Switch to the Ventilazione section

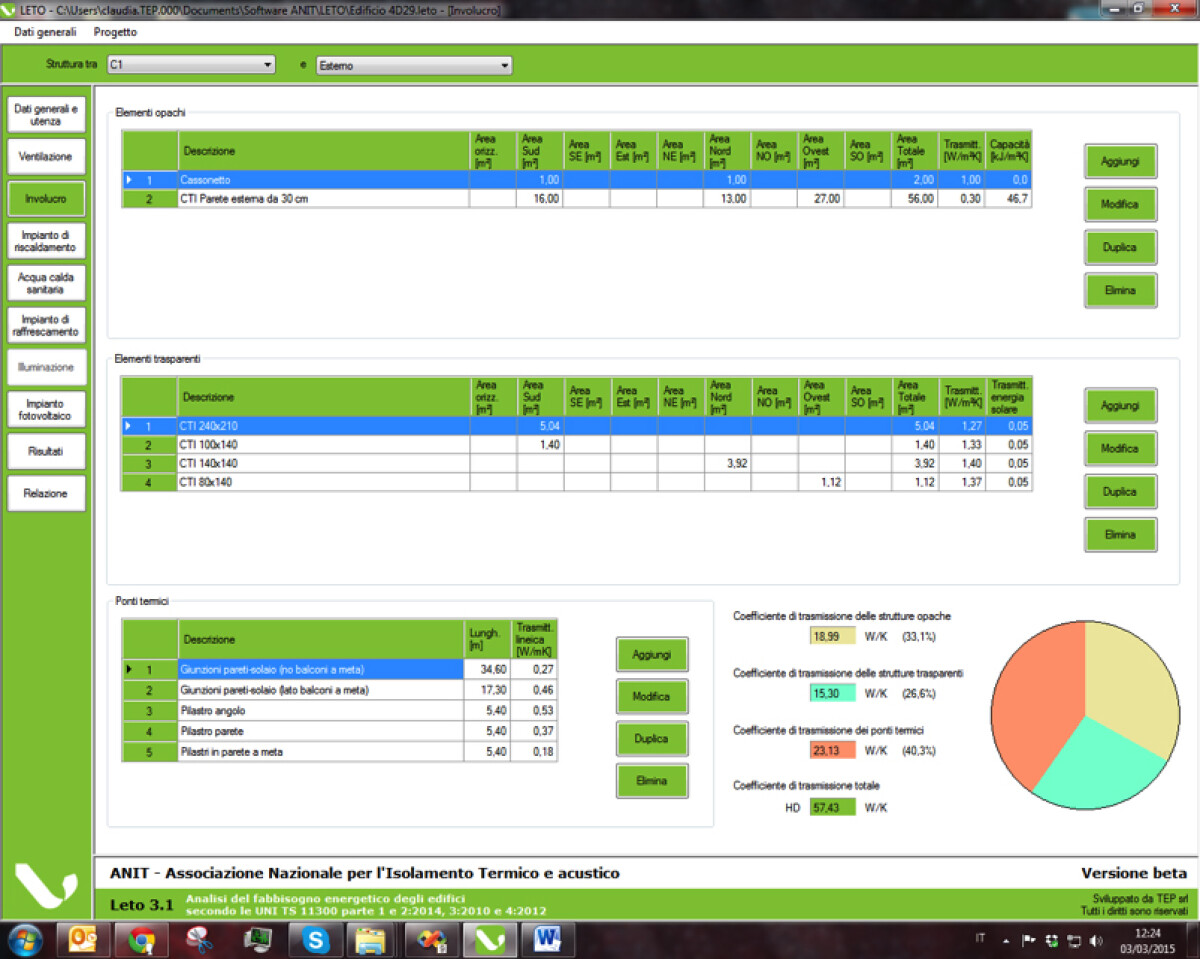[46, 157]
